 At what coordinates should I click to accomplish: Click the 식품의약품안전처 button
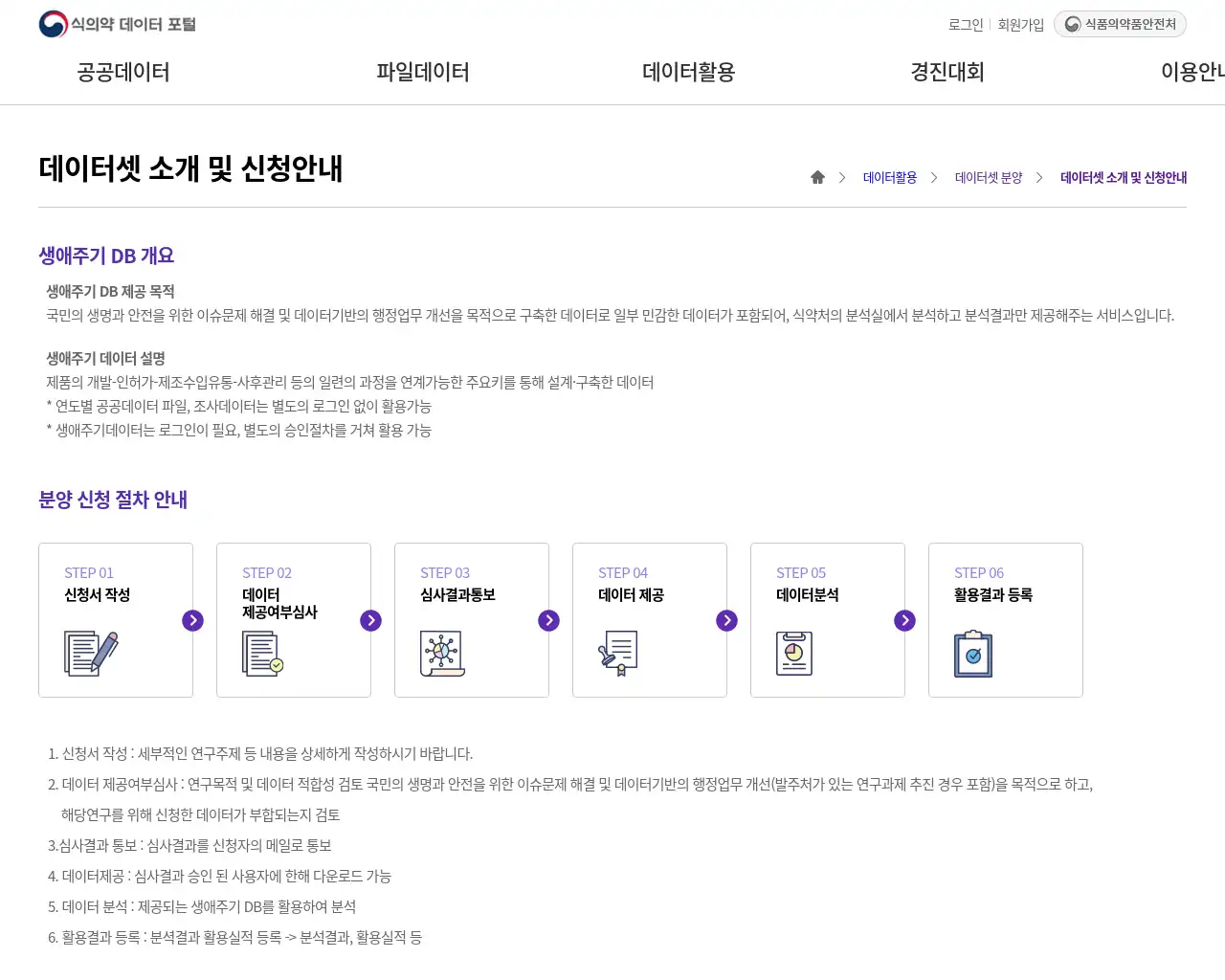[x=1120, y=24]
